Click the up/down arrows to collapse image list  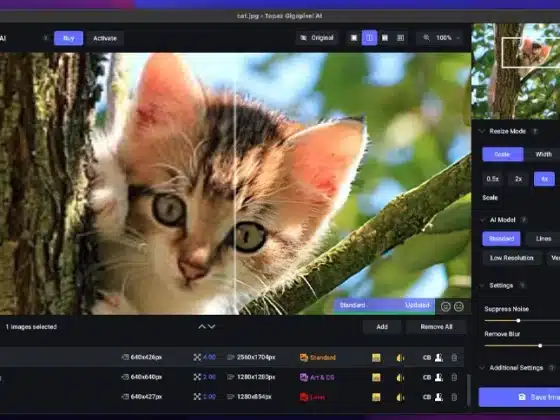(x=207, y=327)
